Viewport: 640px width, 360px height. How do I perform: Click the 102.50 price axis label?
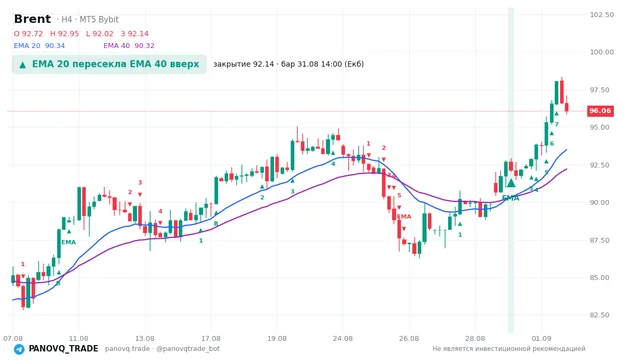point(602,15)
